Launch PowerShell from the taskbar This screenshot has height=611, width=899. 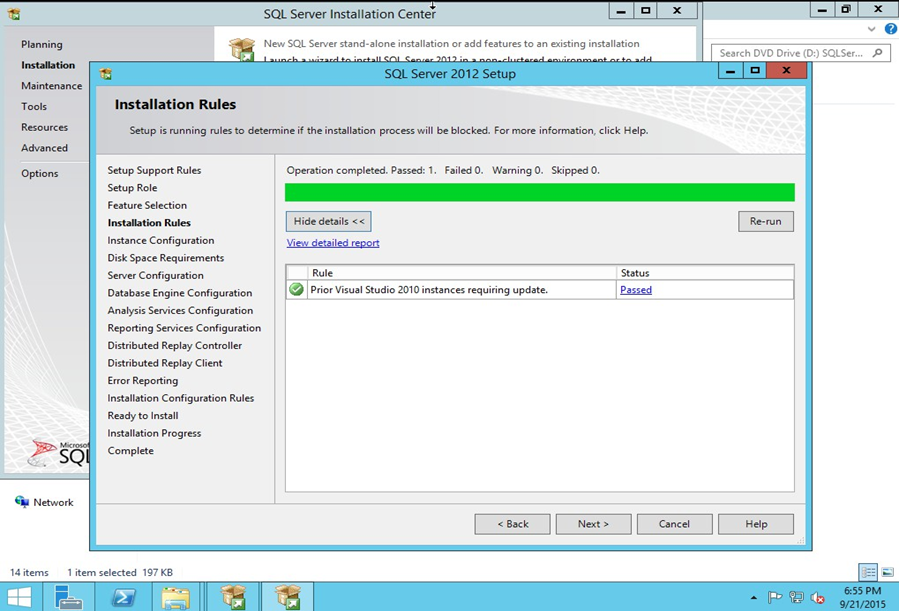click(x=123, y=597)
